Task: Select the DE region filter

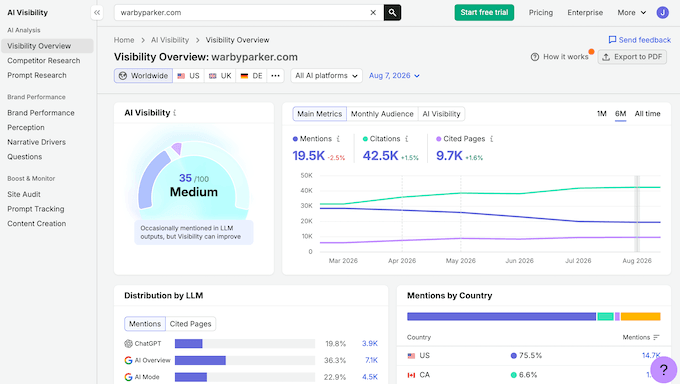Action: point(252,75)
